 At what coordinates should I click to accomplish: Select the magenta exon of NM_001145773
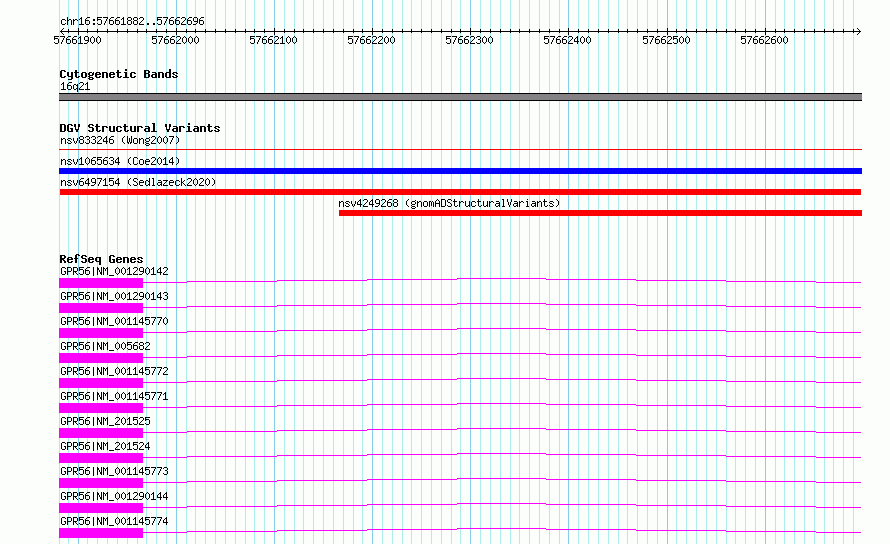point(101,483)
